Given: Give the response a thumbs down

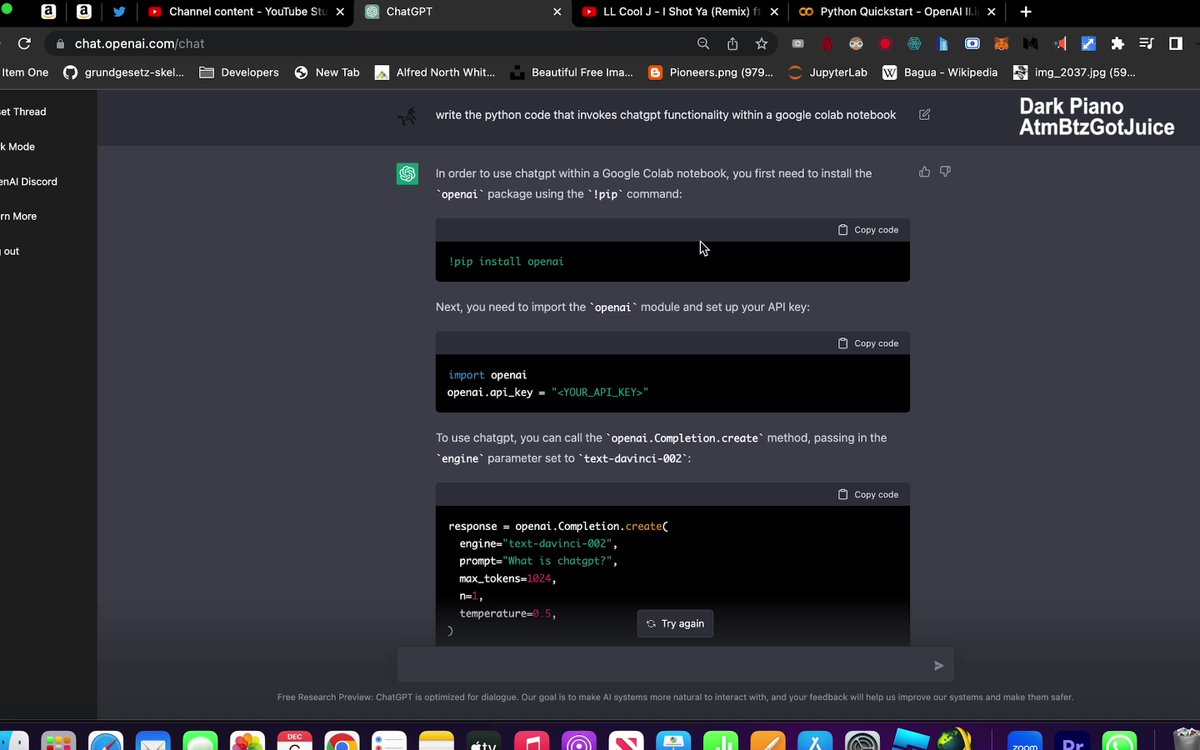Looking at the screenshot, I should 945,172.
